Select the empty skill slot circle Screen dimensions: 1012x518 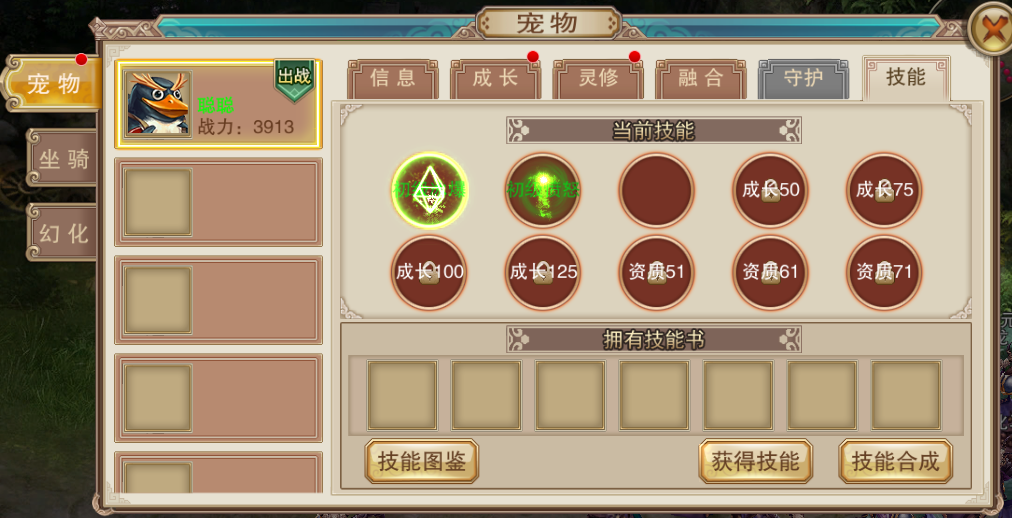pyautogui.click(x=656, y=190)
